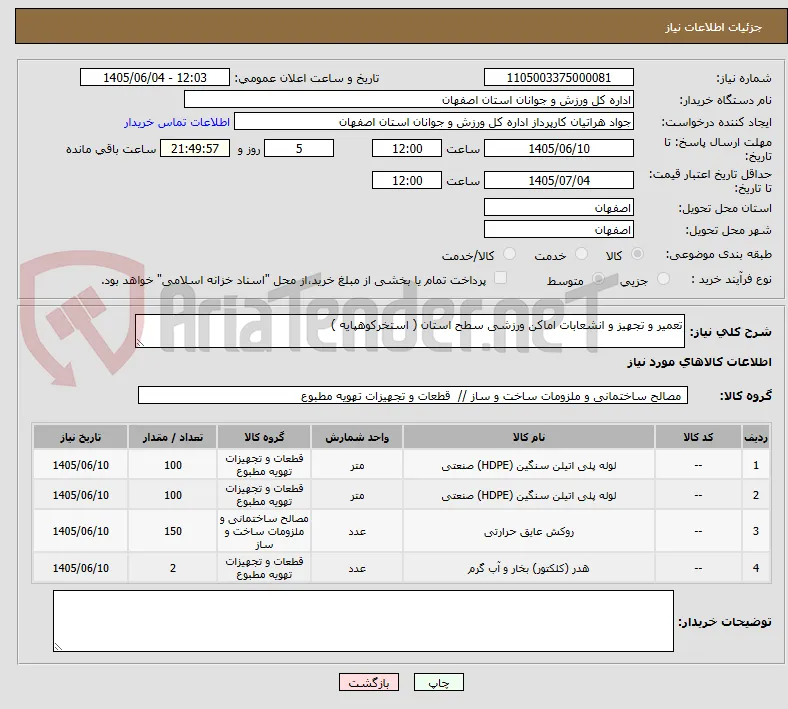
Task: Click the response deadline time 12:00 field
Action: point(407,148)
